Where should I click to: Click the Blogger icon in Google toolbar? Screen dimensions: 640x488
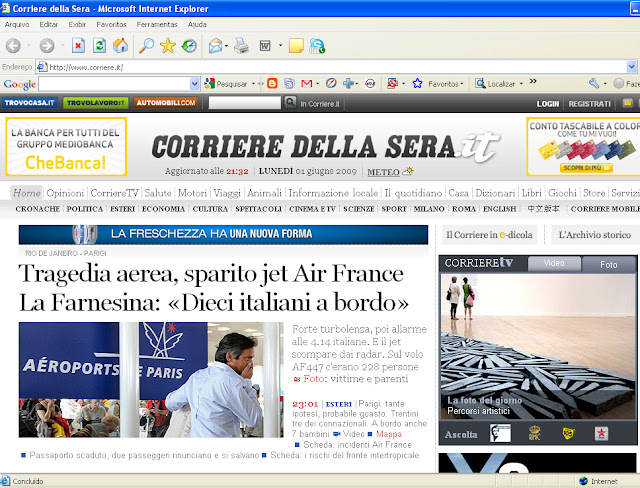pos(272,83)
